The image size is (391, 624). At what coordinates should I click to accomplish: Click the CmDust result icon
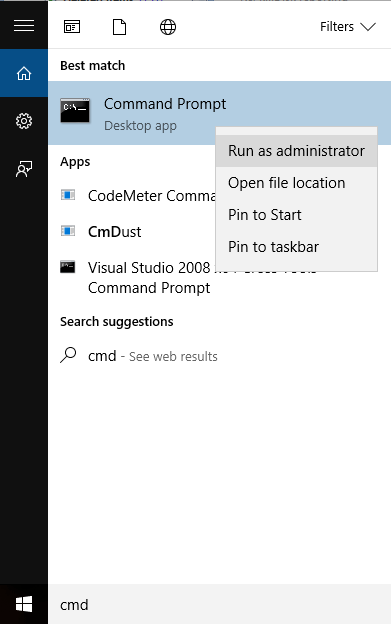click(68, 231)
